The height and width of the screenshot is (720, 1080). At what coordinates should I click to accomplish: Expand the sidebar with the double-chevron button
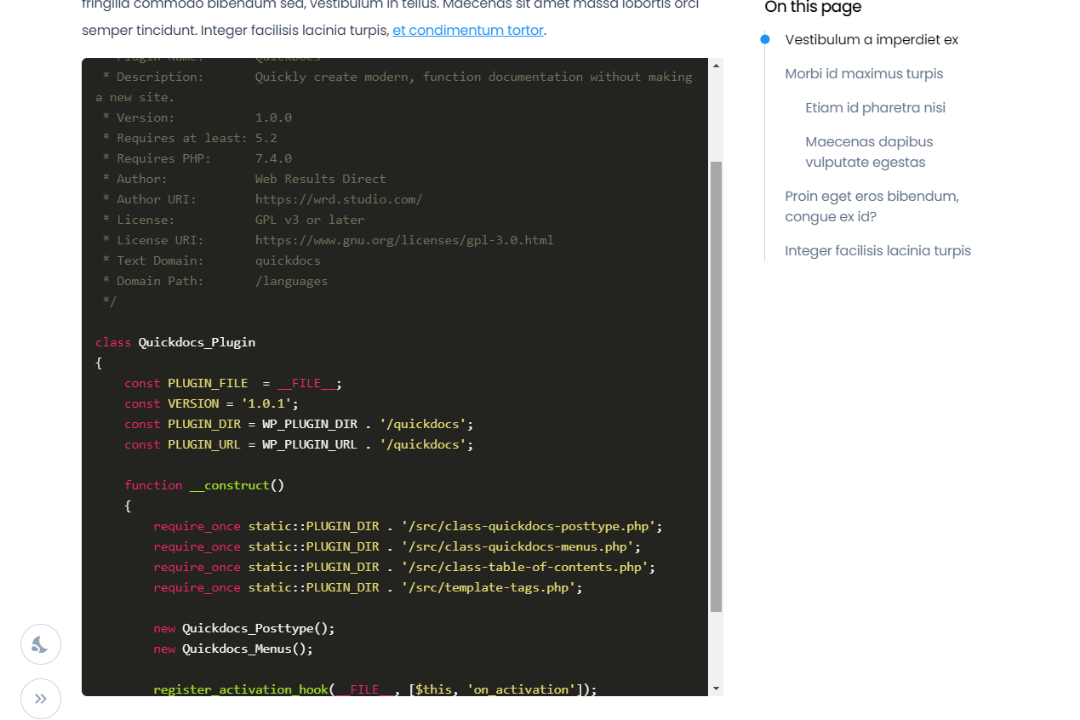41,699
